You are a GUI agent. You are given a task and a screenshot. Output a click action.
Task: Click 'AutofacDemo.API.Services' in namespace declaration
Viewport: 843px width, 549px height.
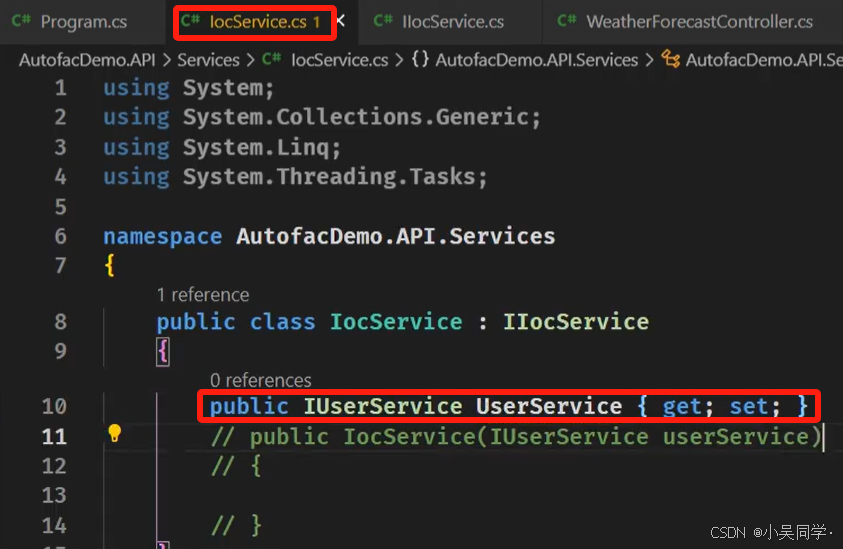tap(396, 236)
